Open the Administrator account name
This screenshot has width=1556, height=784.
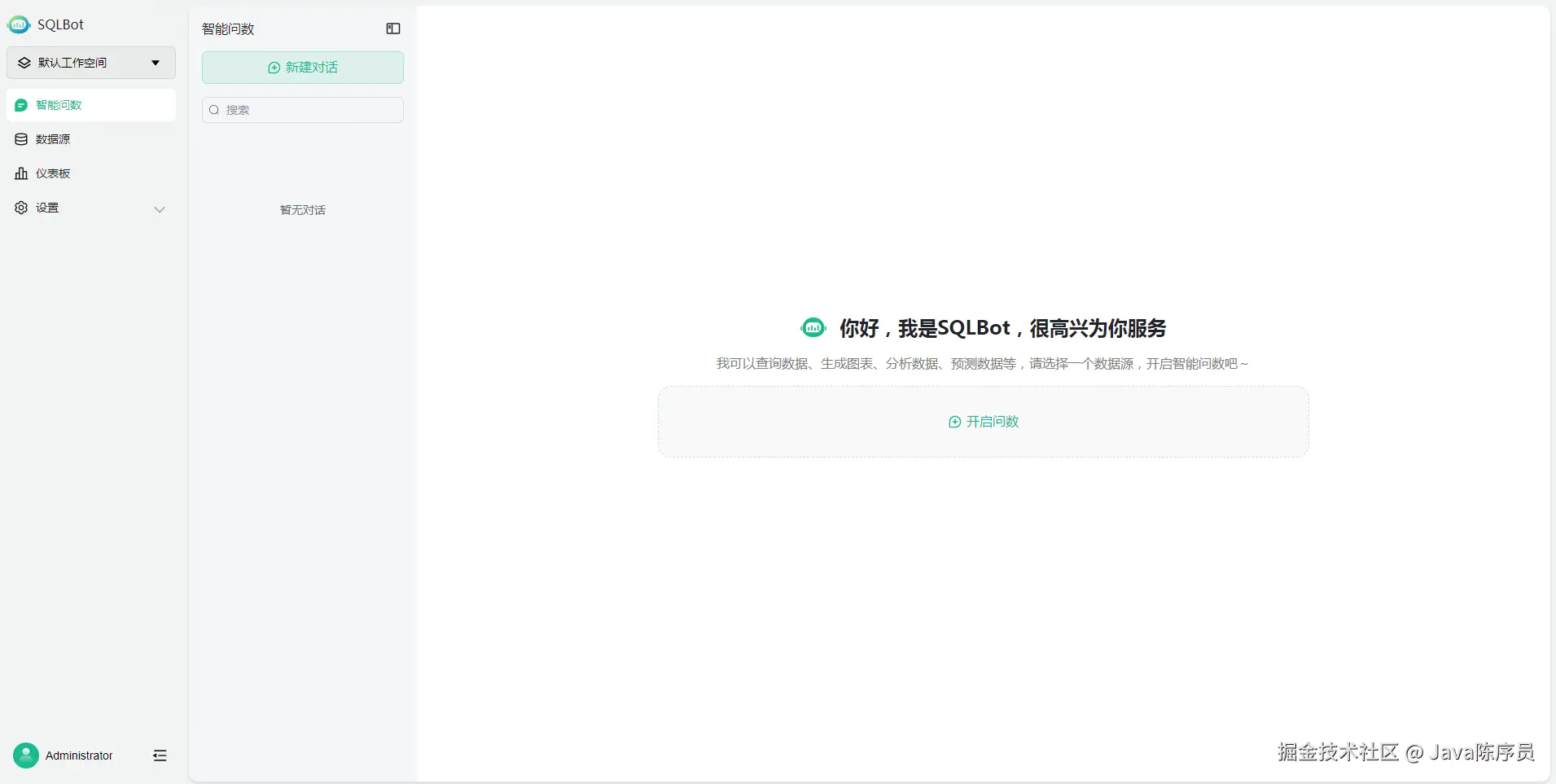[79, 756]
